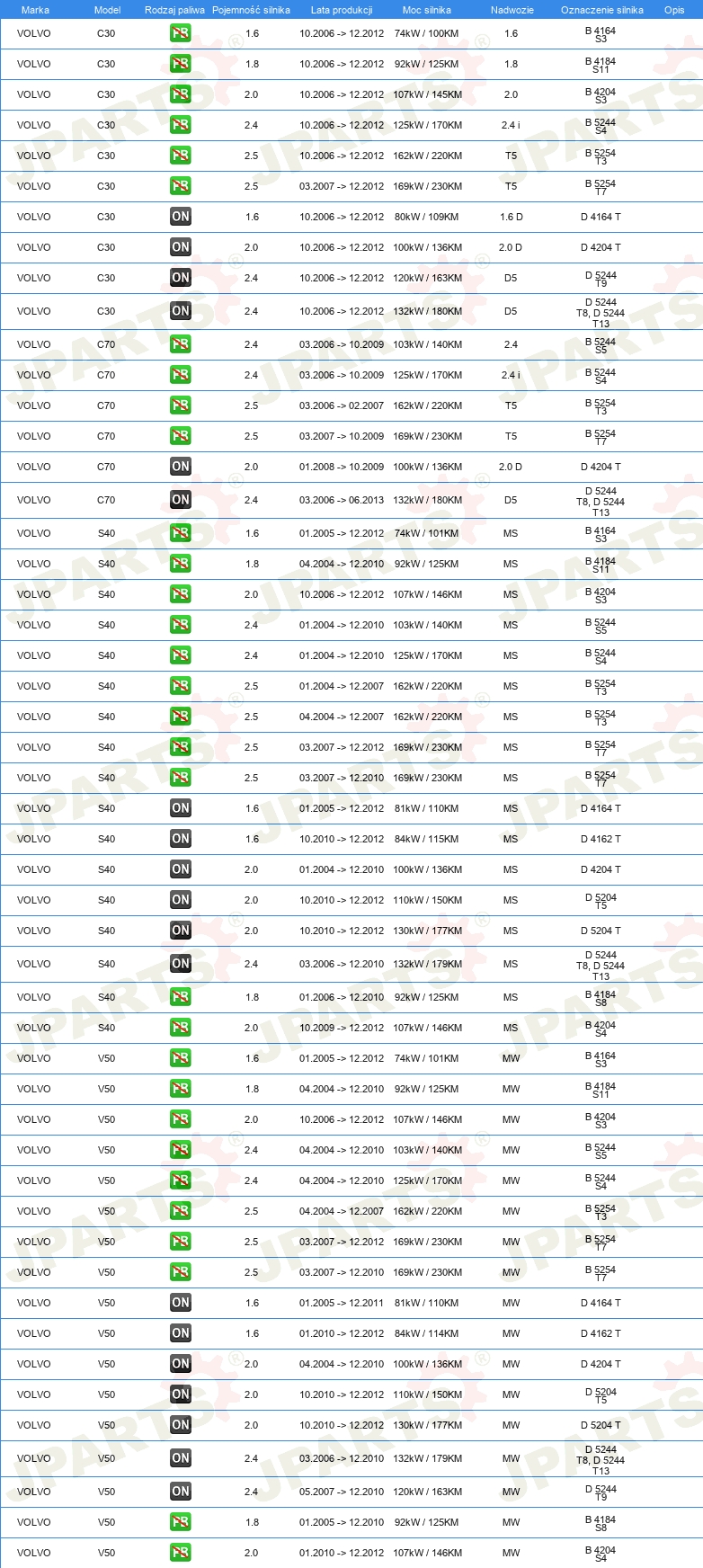This screenshot has width=703, height=1568.
Task: Select diesel ON icon in S40 132kW / 179KM row
Action: [x=181, y=964]
